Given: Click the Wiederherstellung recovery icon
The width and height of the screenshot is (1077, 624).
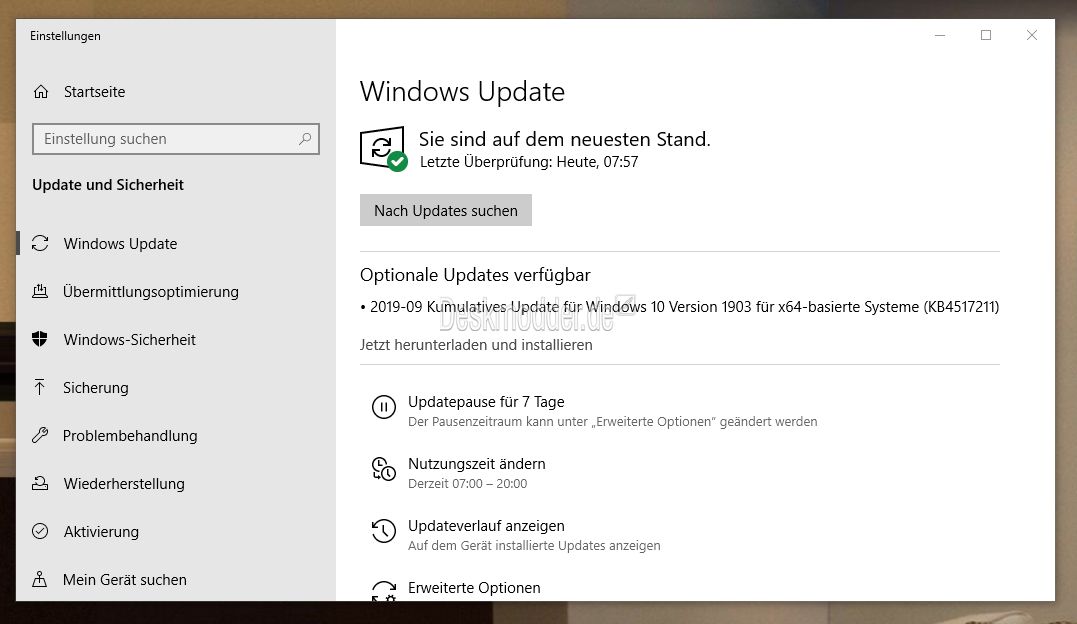Looking at the screenshot, I should point(40,483).
